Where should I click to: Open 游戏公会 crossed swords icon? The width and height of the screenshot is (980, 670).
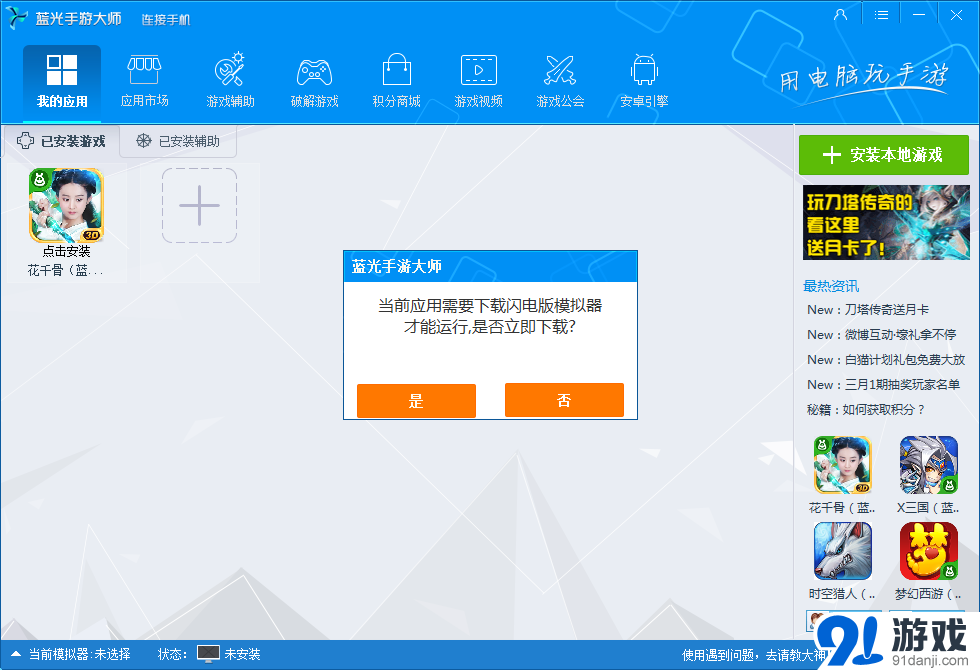click(560, 71)
